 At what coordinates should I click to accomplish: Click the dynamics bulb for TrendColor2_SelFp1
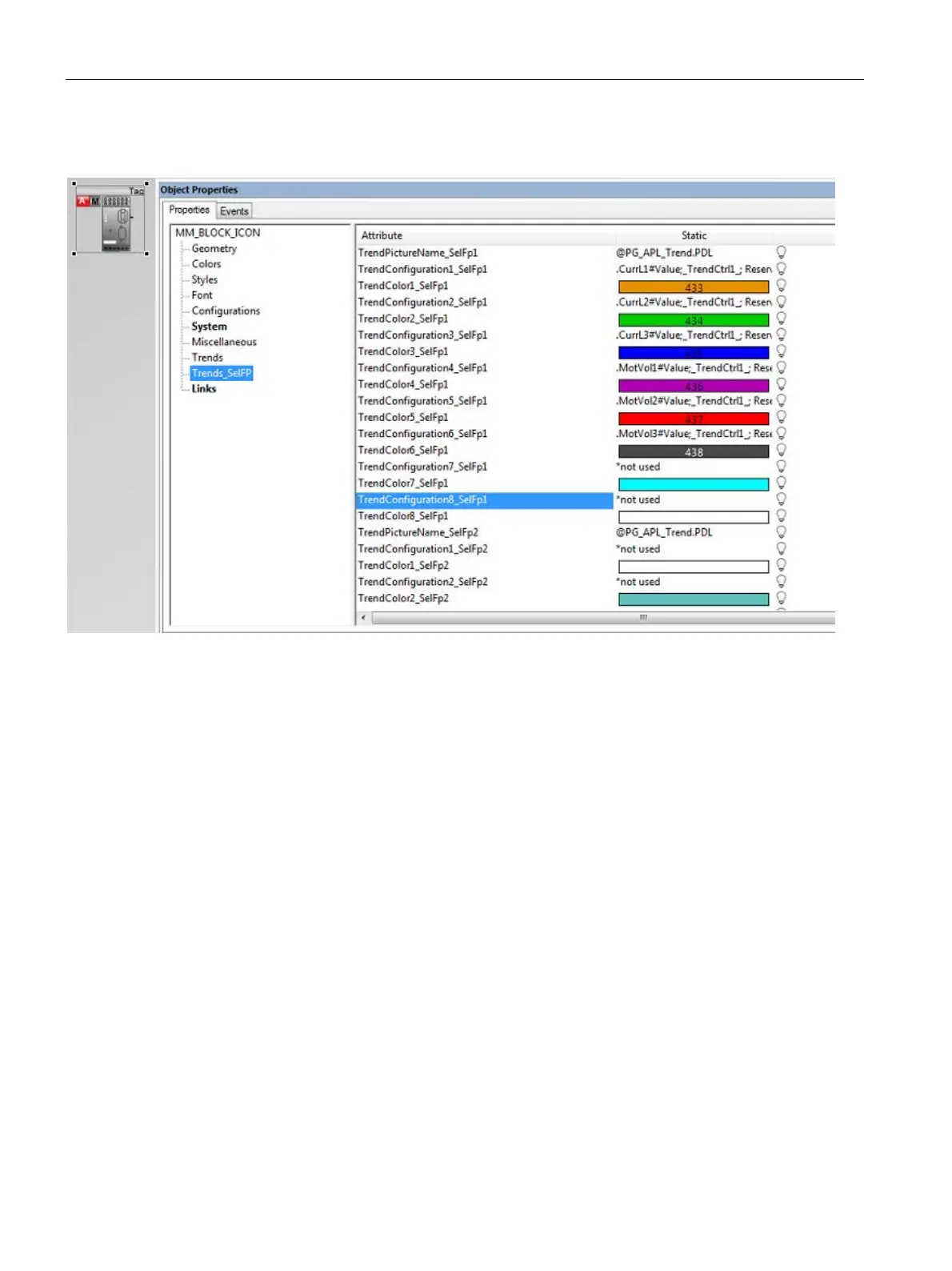point(781,318)
